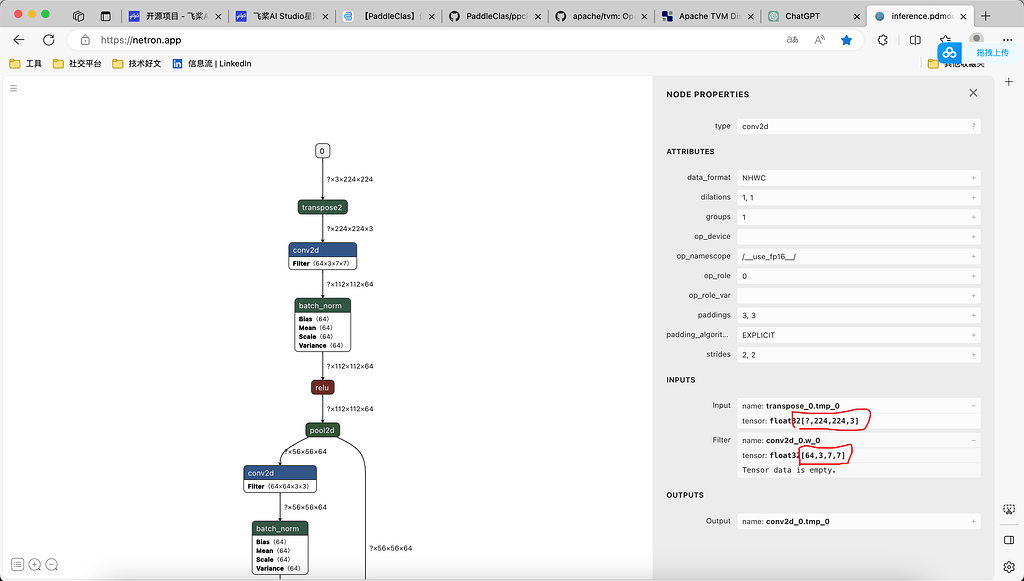
Task: Collapse the Filter conv2d_0.w_0 details
Action: point(973,440)
